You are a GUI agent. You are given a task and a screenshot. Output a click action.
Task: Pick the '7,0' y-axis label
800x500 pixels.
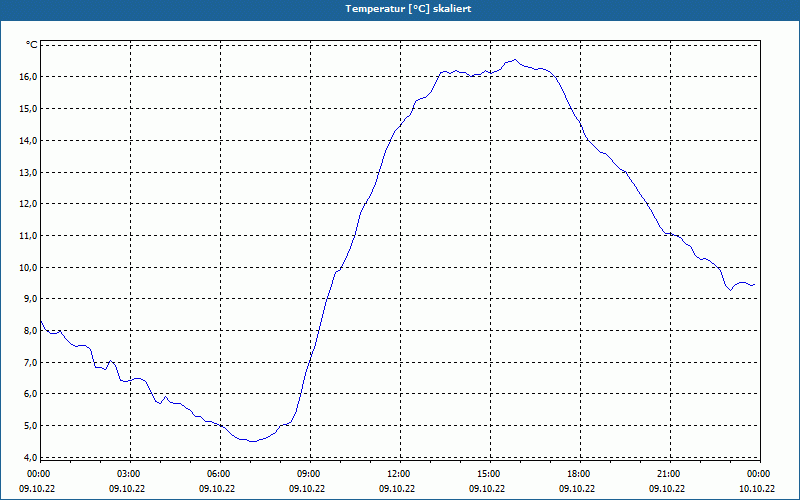point(31,362)
